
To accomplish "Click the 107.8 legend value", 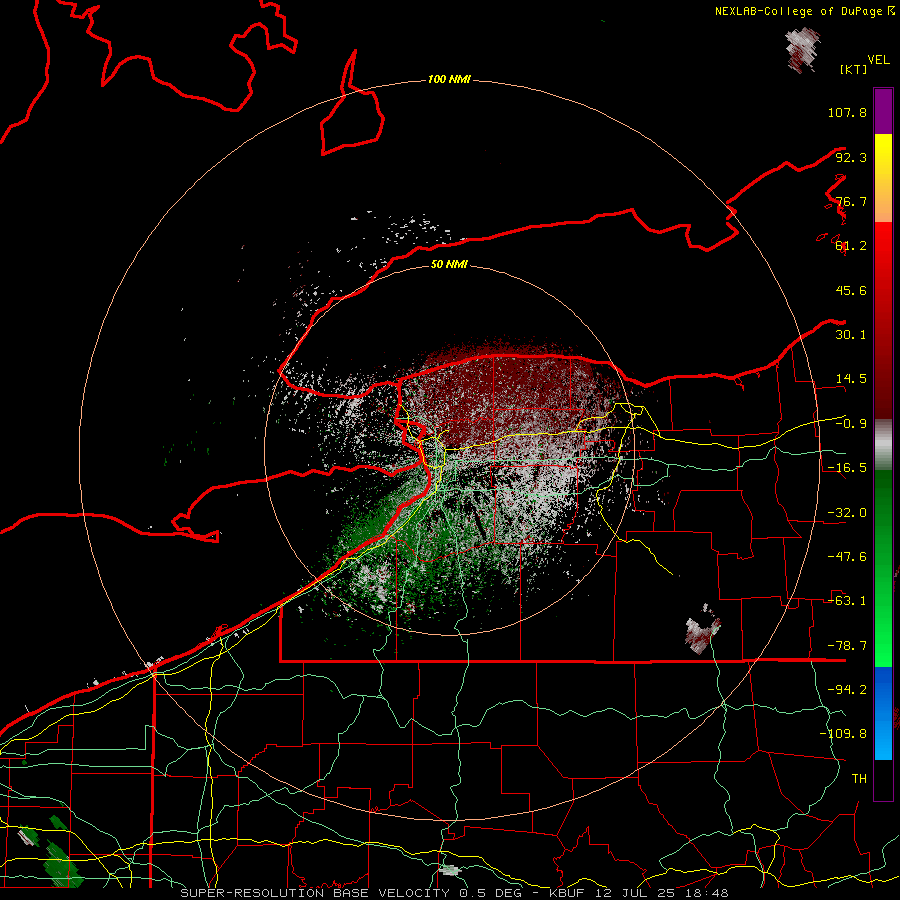I will (x=847, y=112).
